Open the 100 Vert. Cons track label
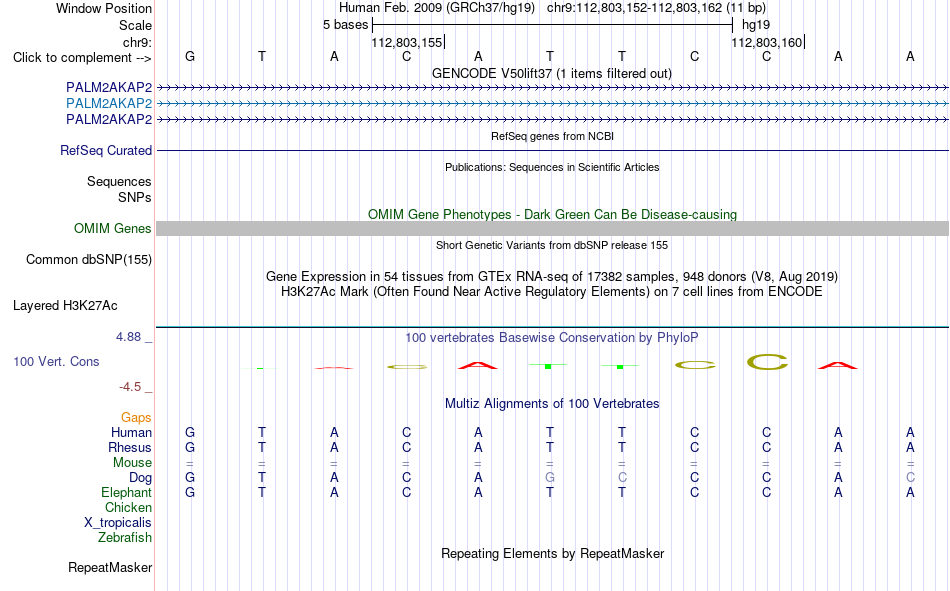Image resolution: width=950 pixels, height=591 pixels. [x=56, y=361]
